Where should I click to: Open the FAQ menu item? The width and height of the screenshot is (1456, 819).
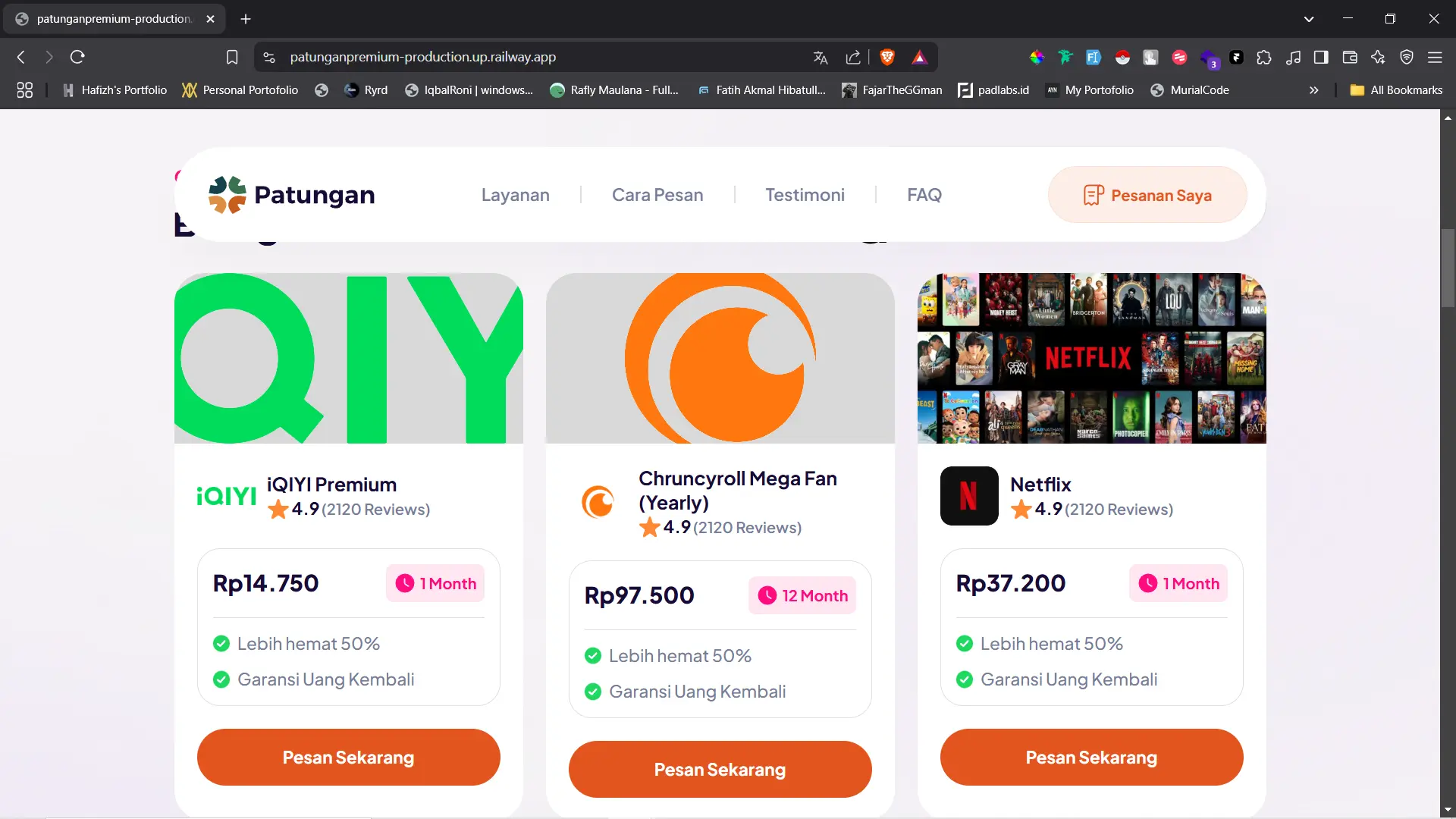pyautogui.click(x=924, y=195)
